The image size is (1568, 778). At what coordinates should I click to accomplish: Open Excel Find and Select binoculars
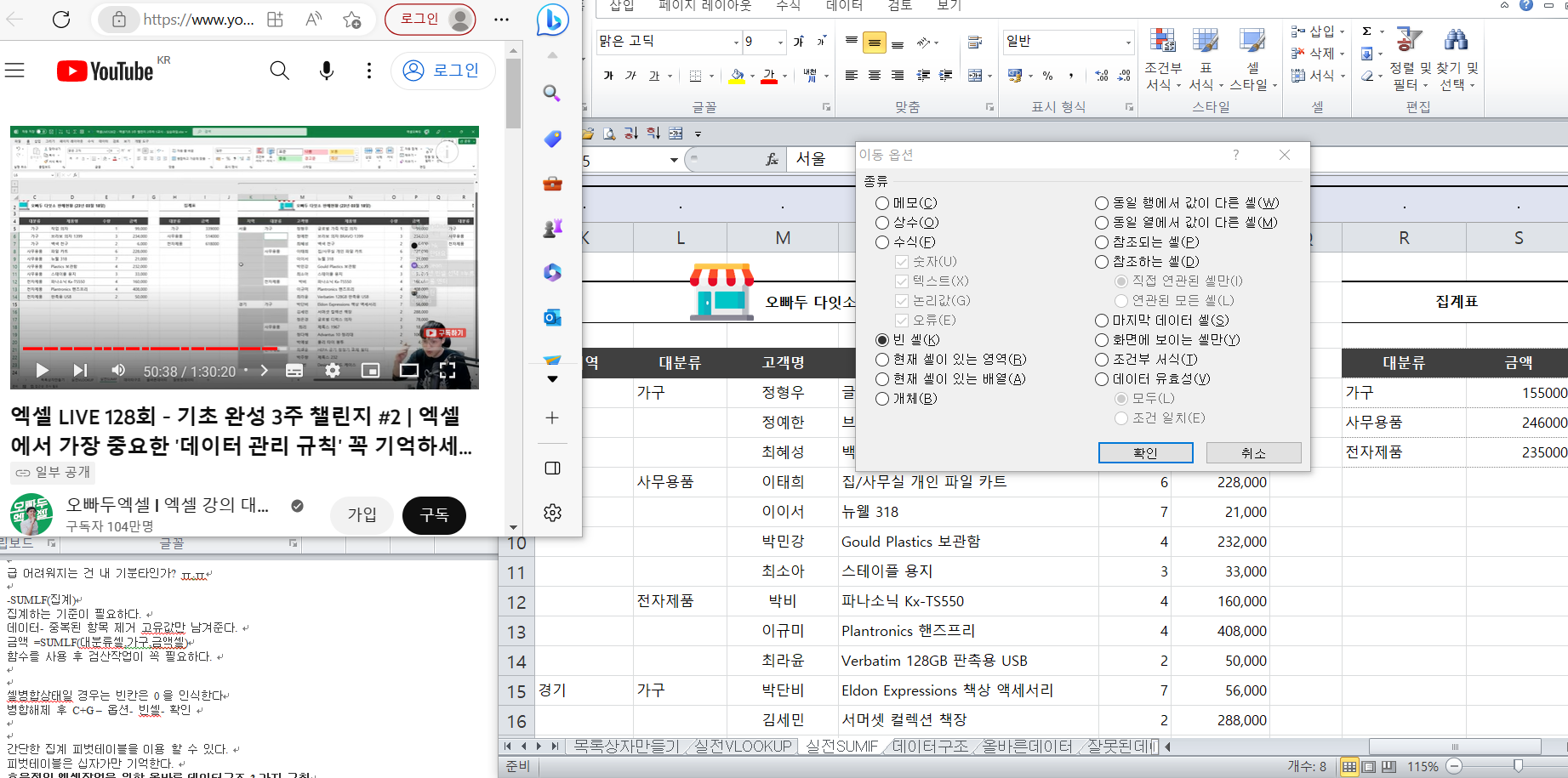click(x=1458, y=58)
